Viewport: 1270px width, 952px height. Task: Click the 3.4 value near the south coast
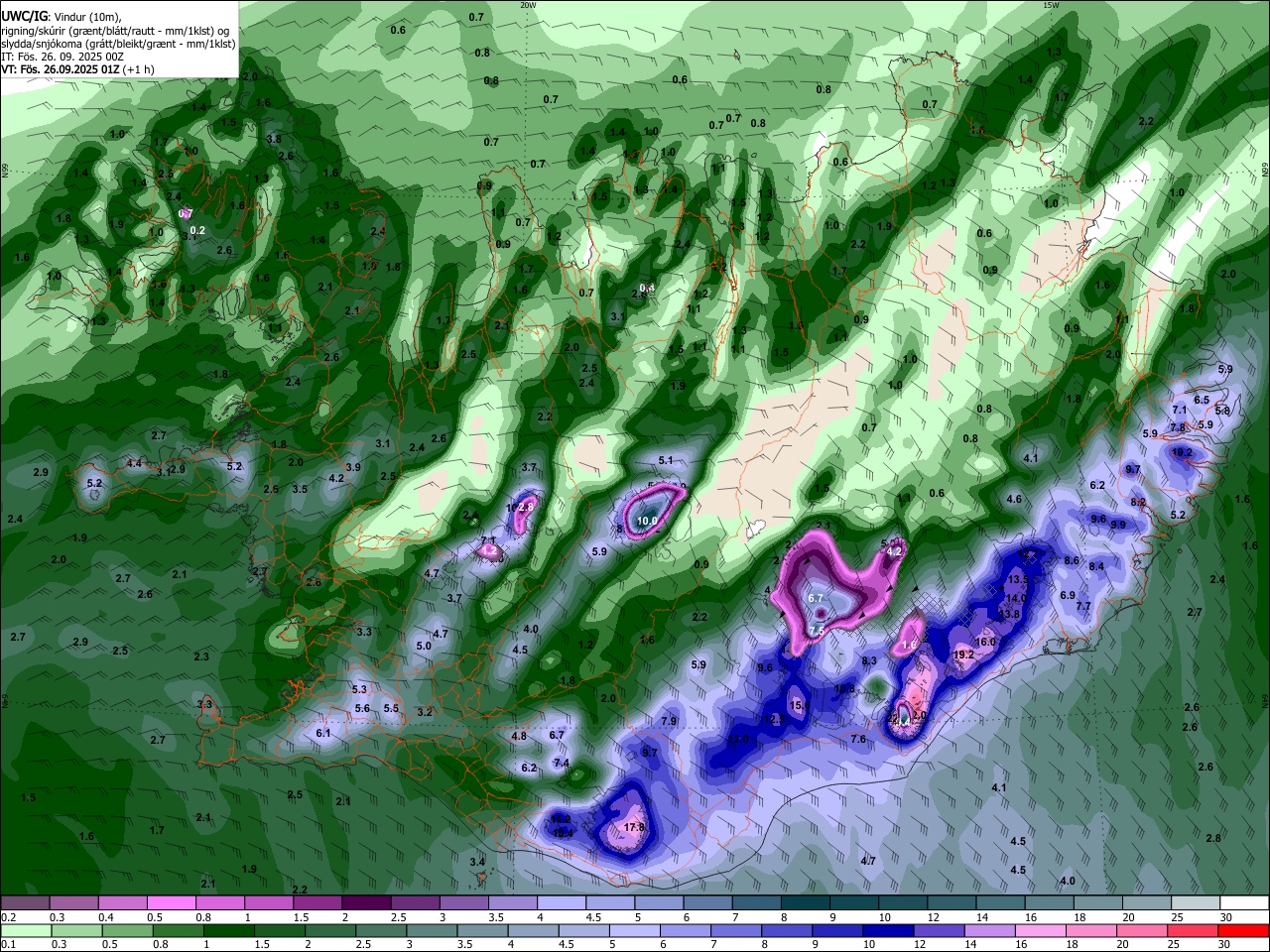point(477,862)
